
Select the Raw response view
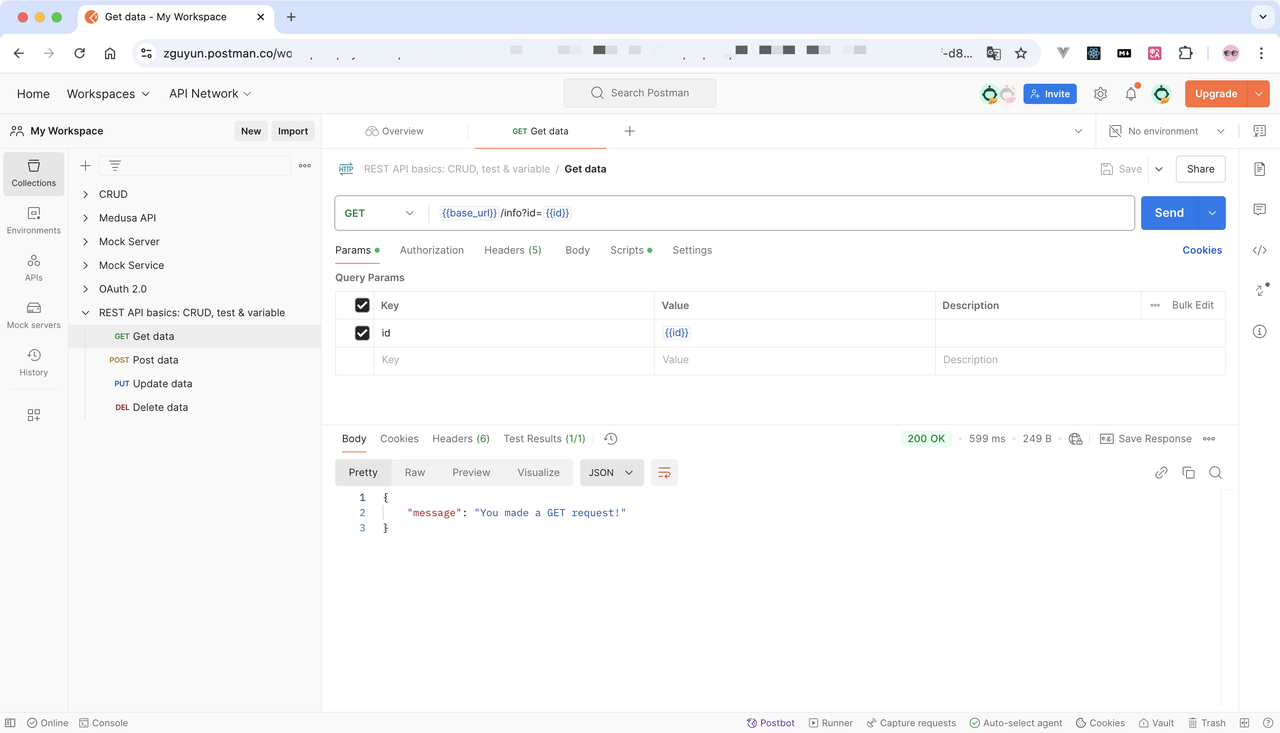point(415,473)
